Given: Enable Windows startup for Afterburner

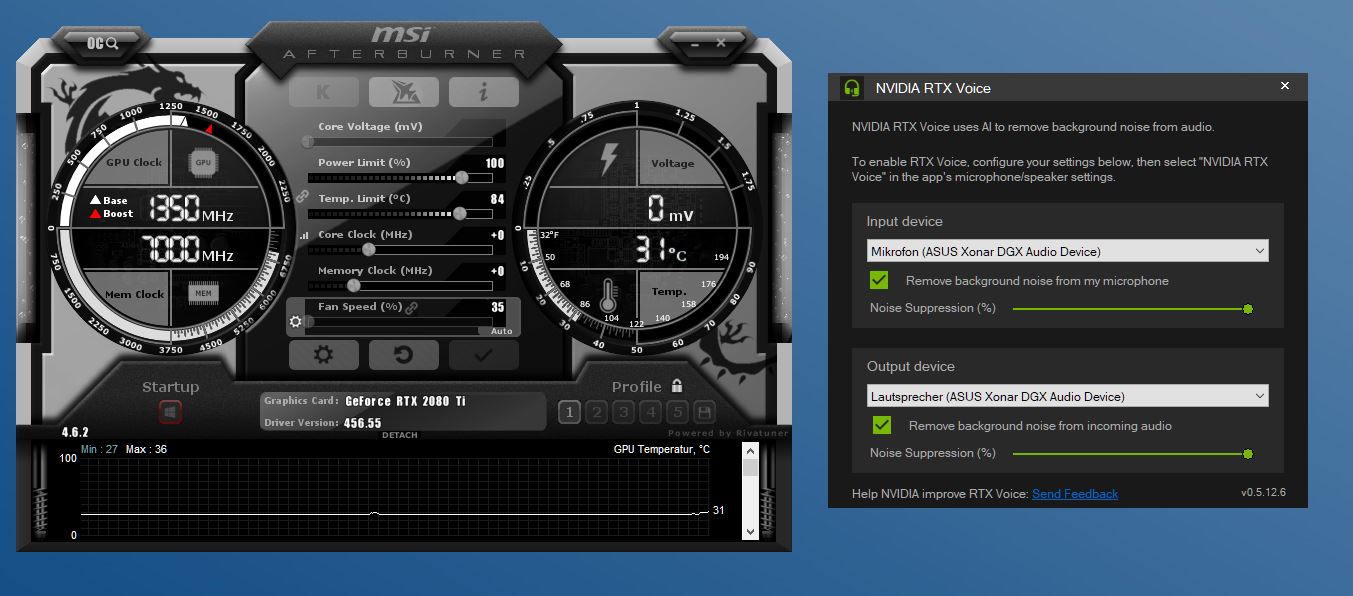Looking at the screenshot, I should [x=170, y=410].
